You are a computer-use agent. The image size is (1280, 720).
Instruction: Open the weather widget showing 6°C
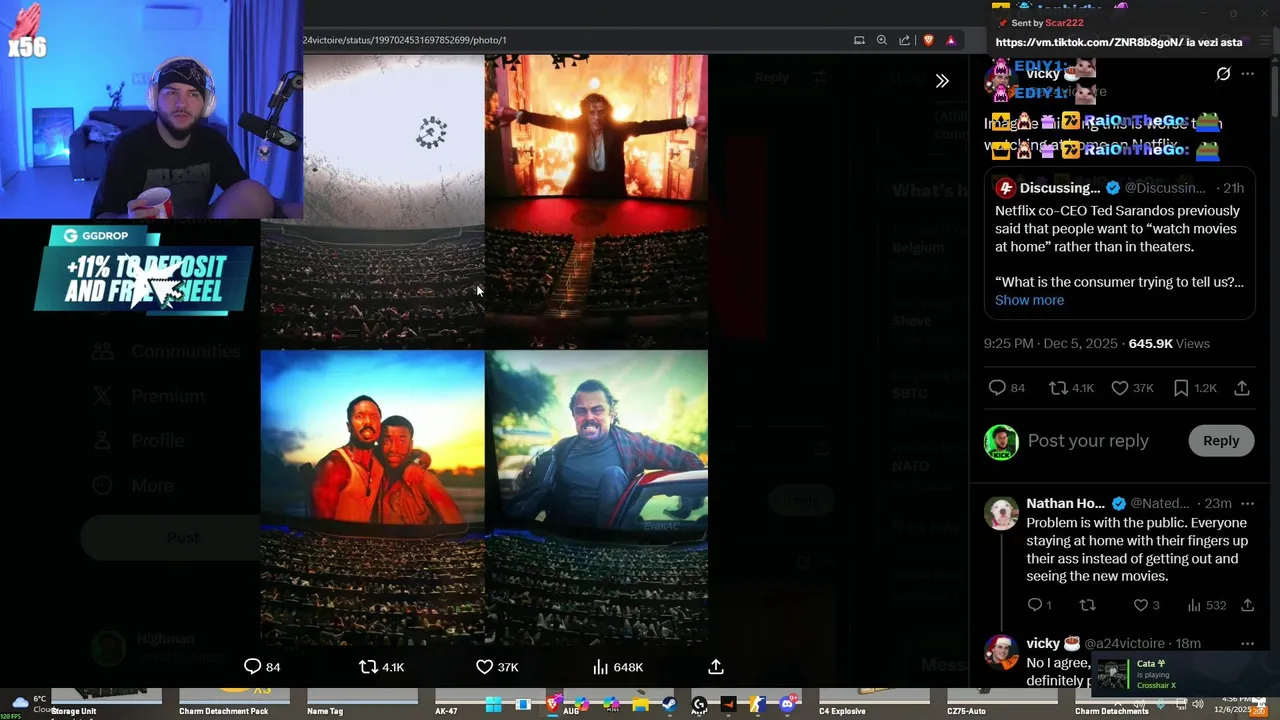pos(30,704)
